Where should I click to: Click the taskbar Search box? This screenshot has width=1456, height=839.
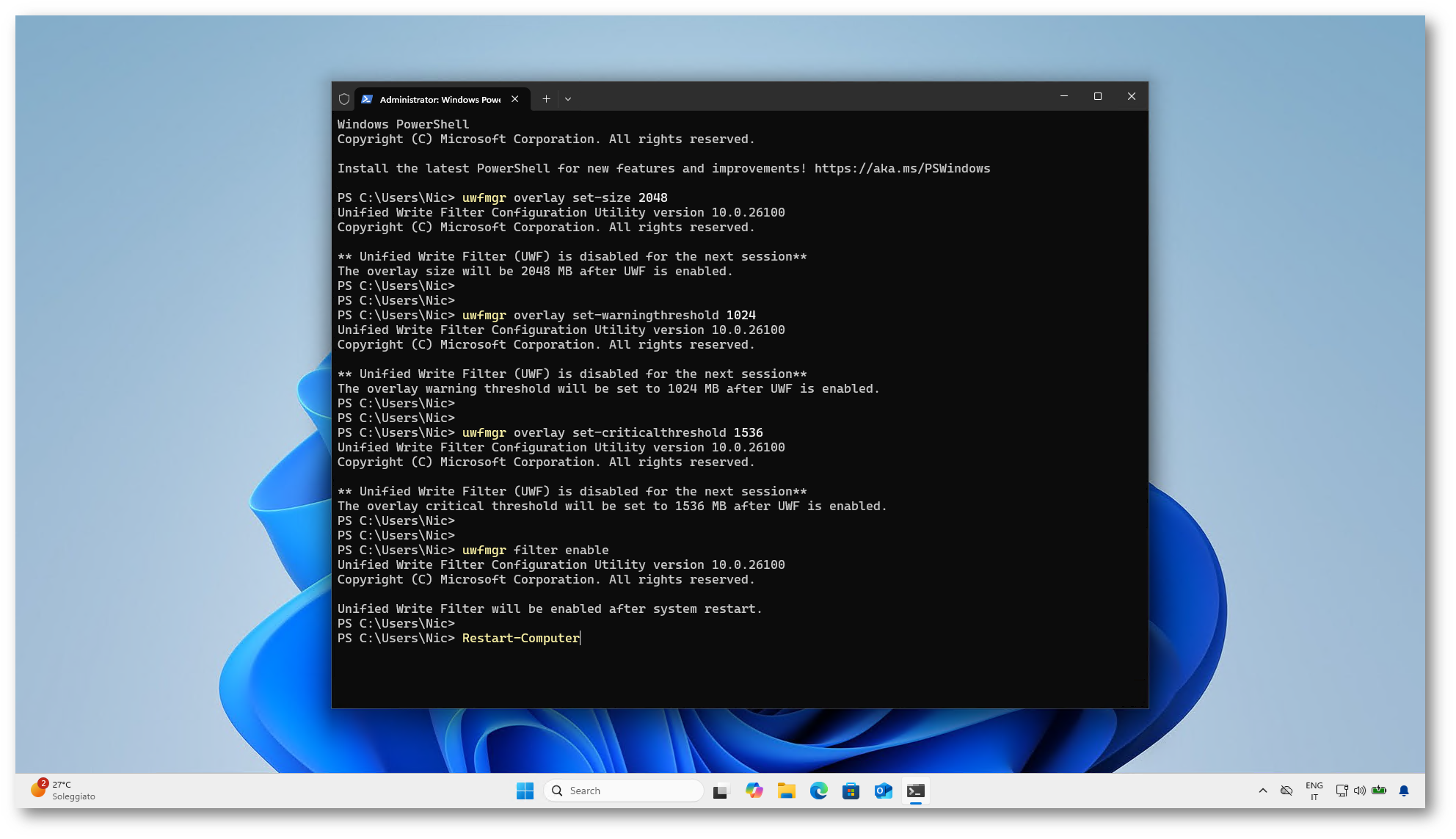[624, 791]
